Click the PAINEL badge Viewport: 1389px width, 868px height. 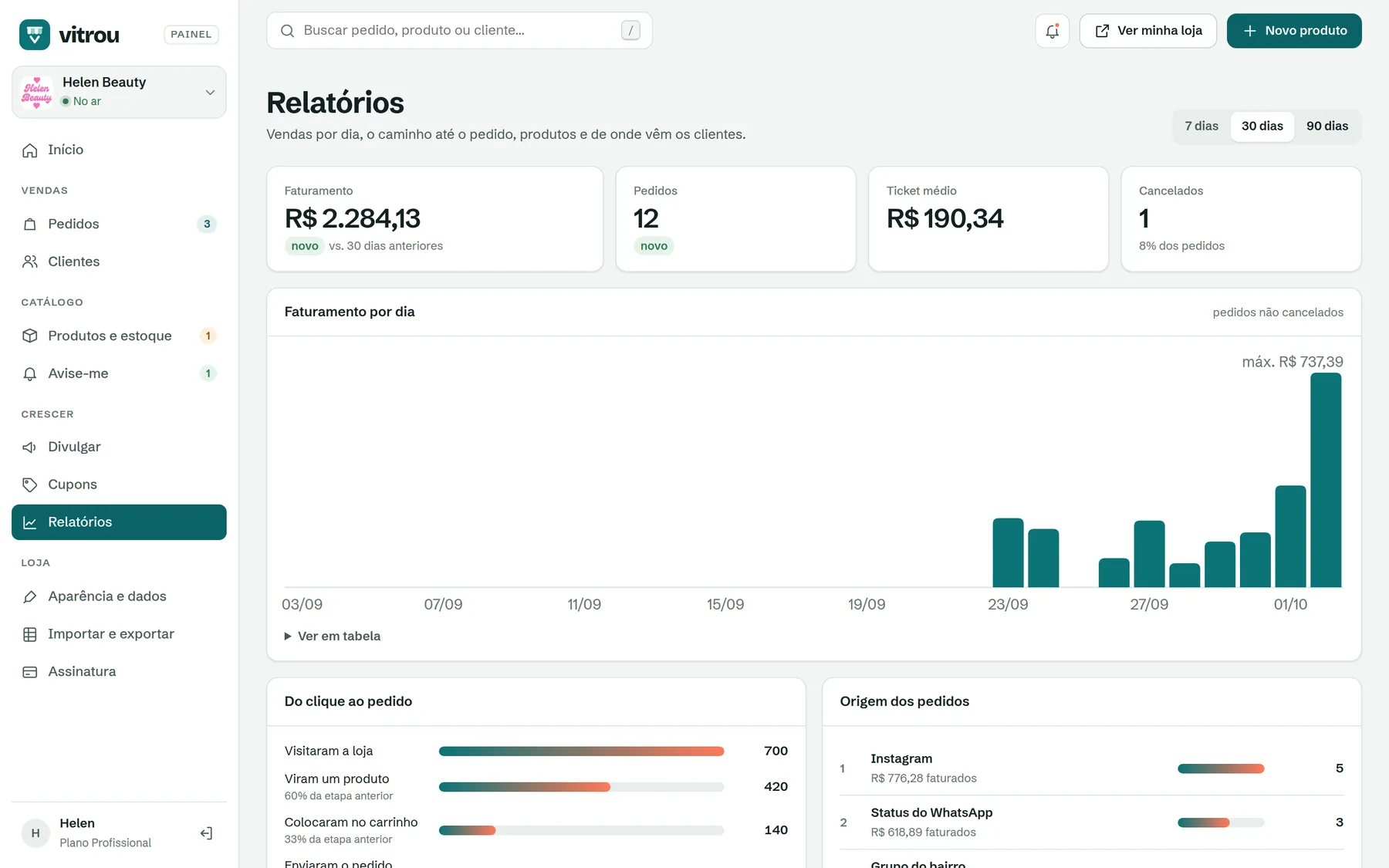tap(191, 35)
